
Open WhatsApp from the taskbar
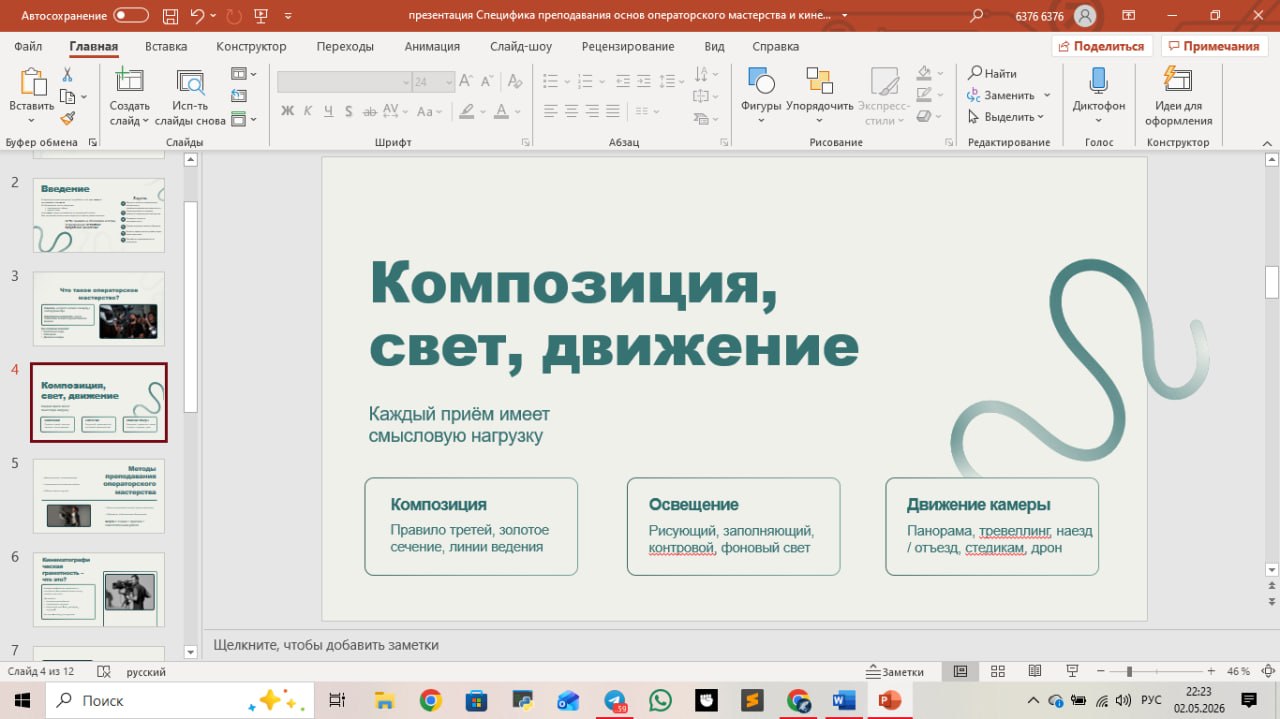660,700
